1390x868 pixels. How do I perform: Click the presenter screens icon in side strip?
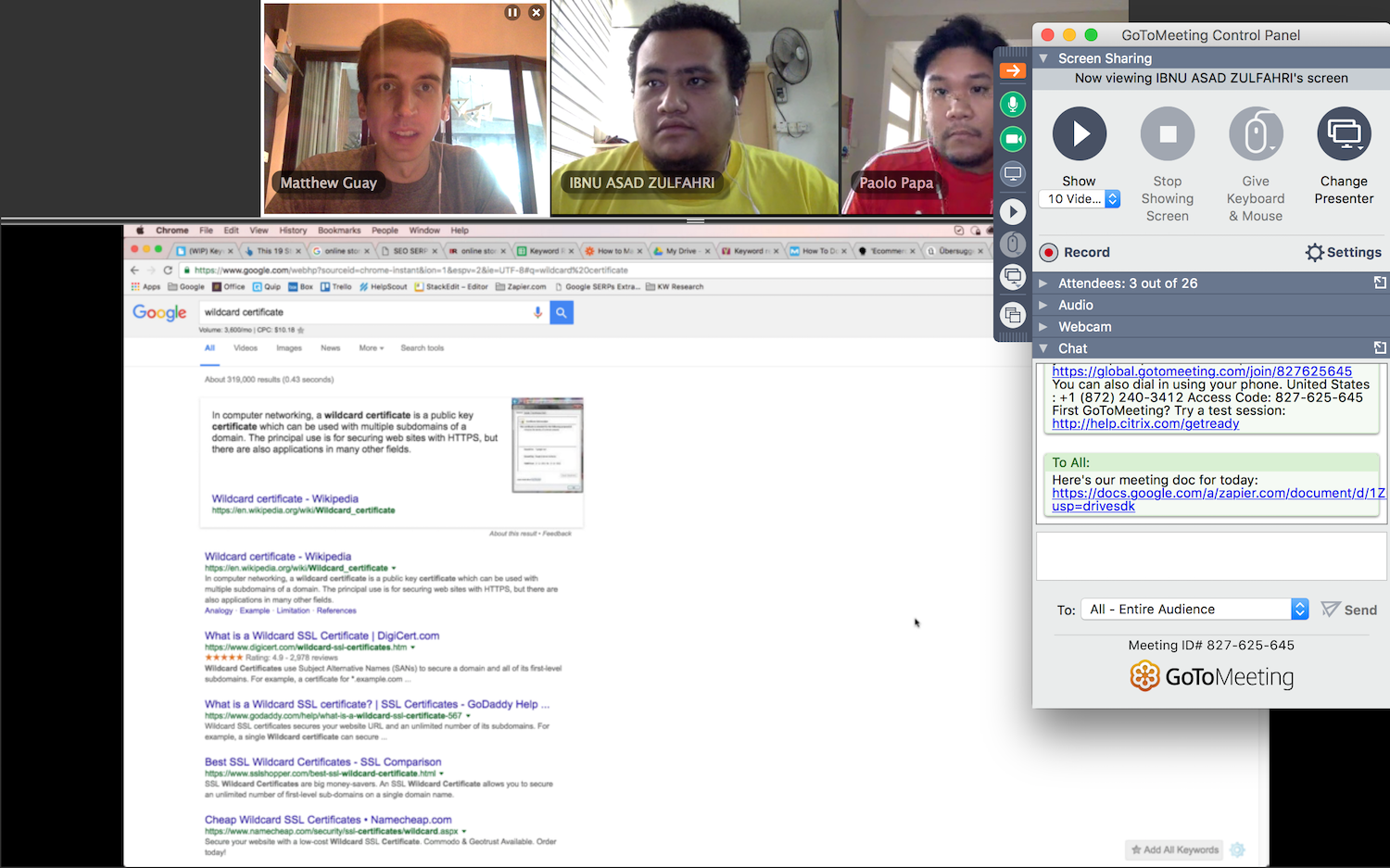coord(1013,276)
